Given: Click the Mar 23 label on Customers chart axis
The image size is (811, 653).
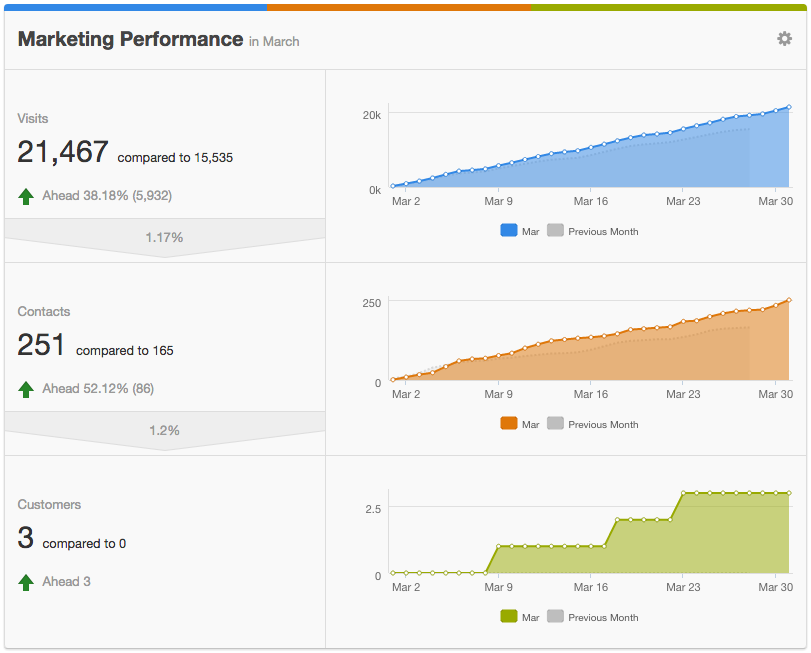Looking at the screenshot, I should point(683,587).
